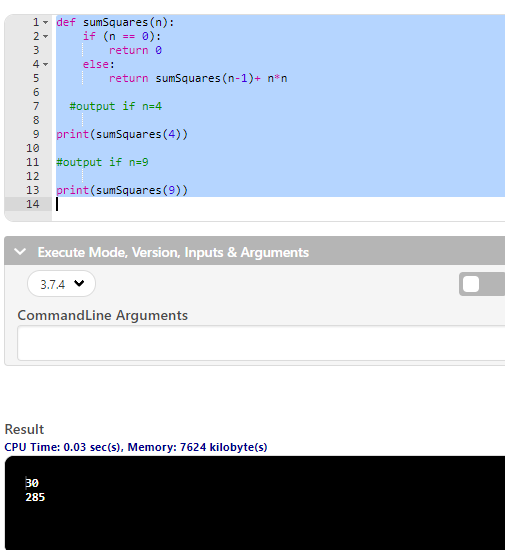
Task: Click the 'return 0' statement on line 3
Action: click(x=135, y=51)
